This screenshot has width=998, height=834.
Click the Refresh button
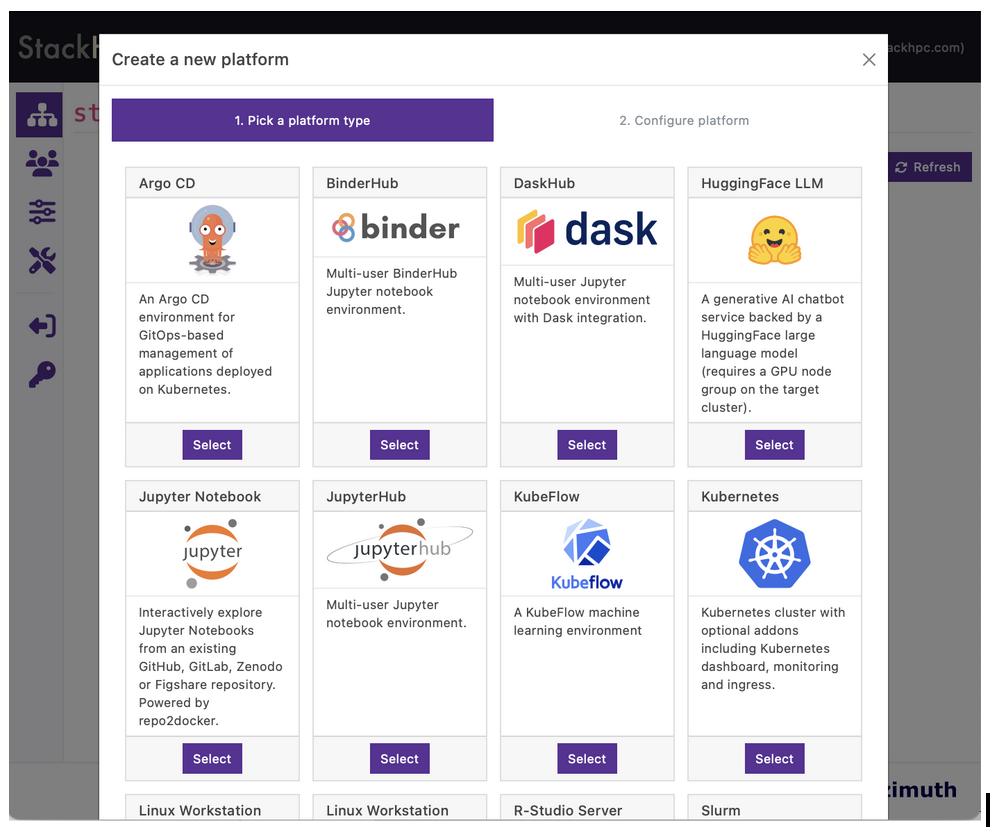click(x=928, y=167)
